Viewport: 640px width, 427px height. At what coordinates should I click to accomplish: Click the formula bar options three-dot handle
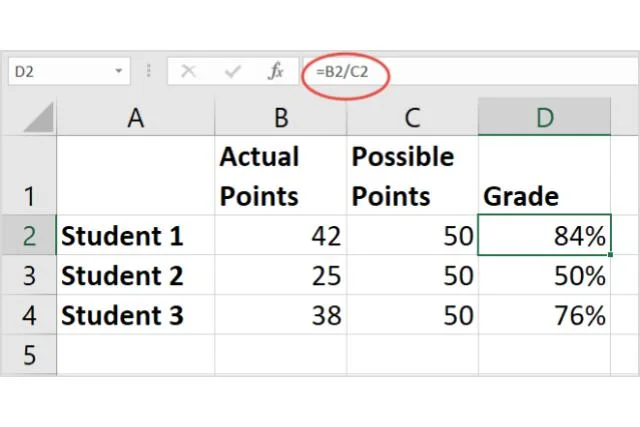pyautogui.click(x=149, y=71)
